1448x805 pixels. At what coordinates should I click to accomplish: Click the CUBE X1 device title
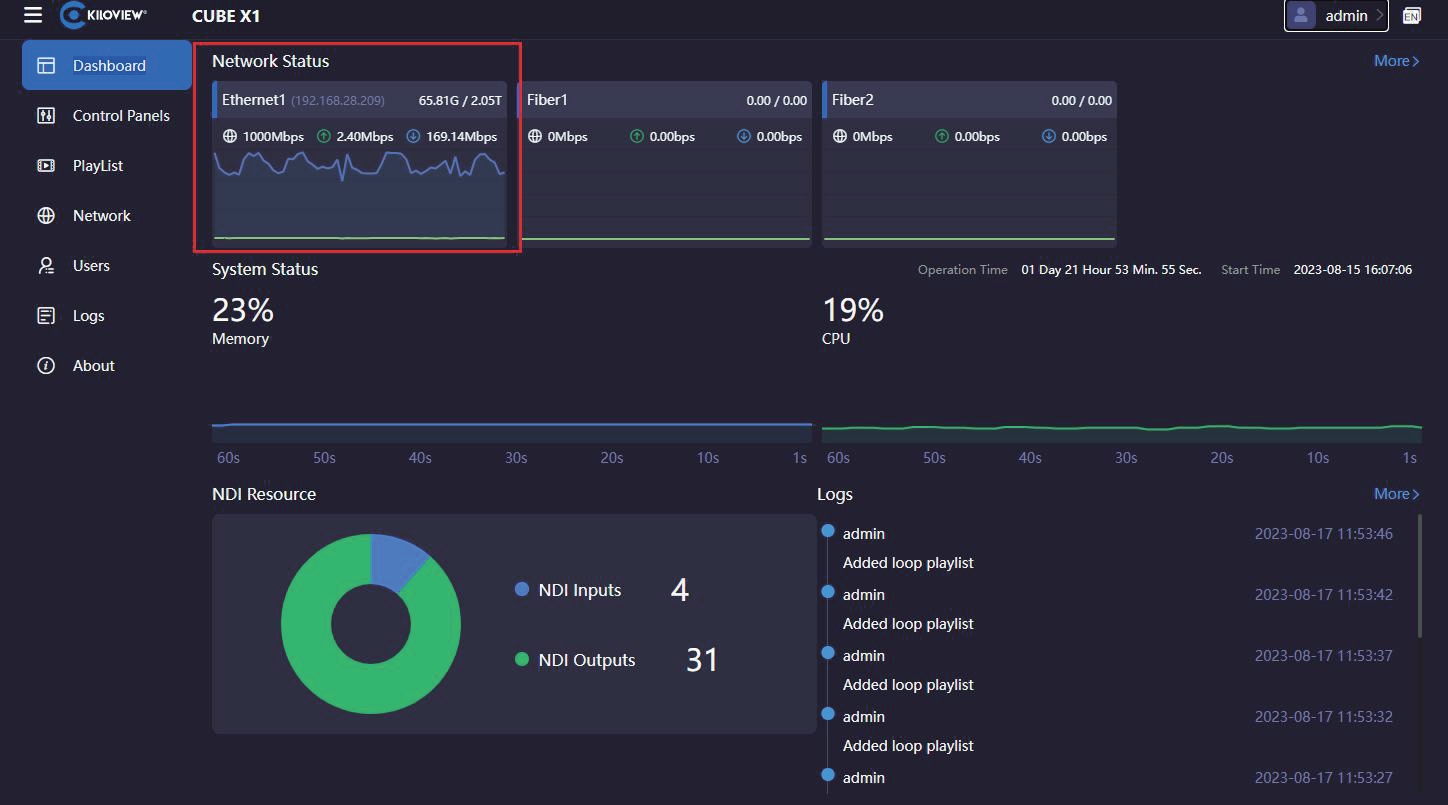pyautogui.click(x=226, y=16)
